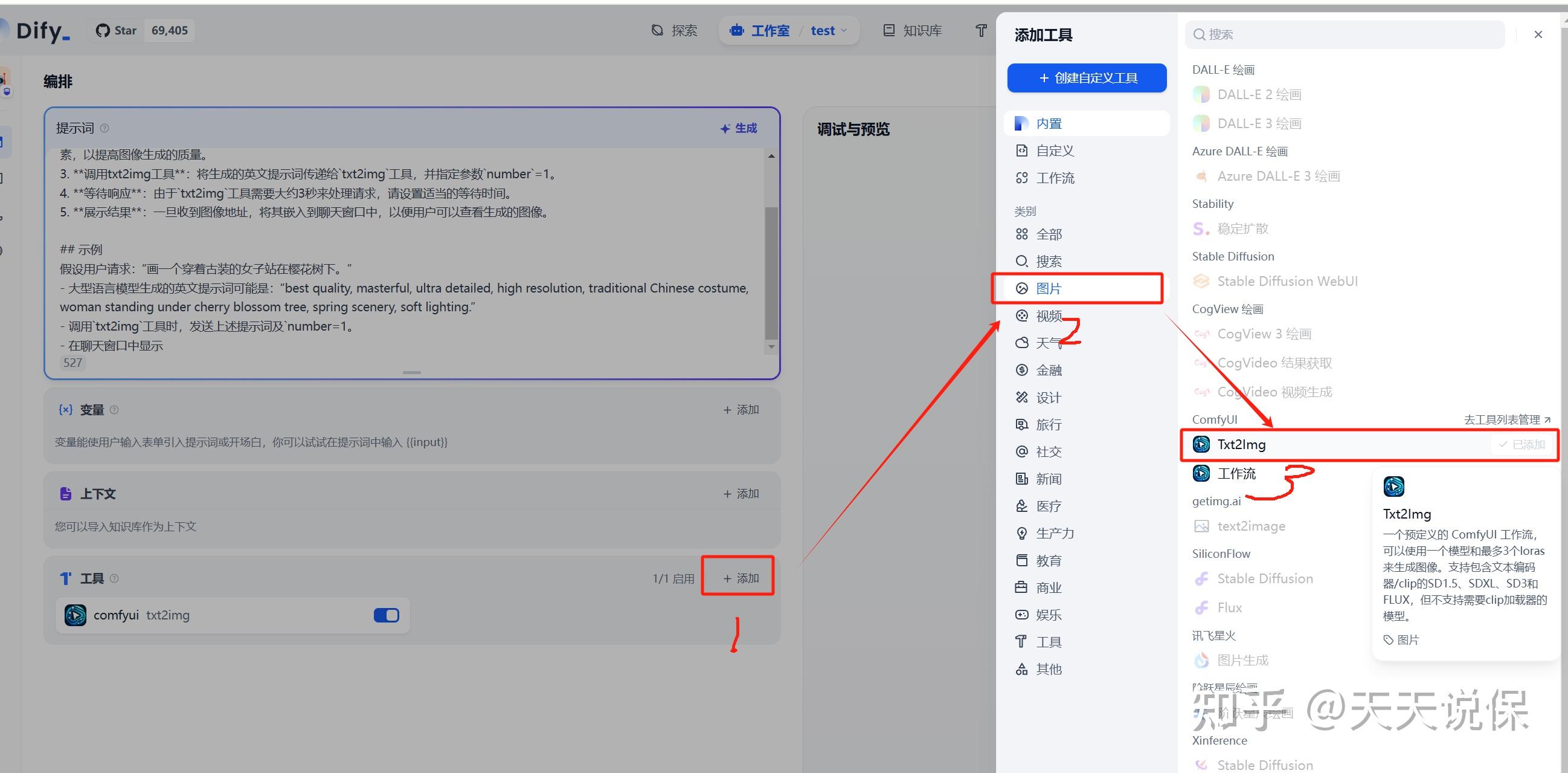1568x773 pixels.
Task: Click the 生成 prompt generator button
Action: pyautogui.click(x=738, y=129)
